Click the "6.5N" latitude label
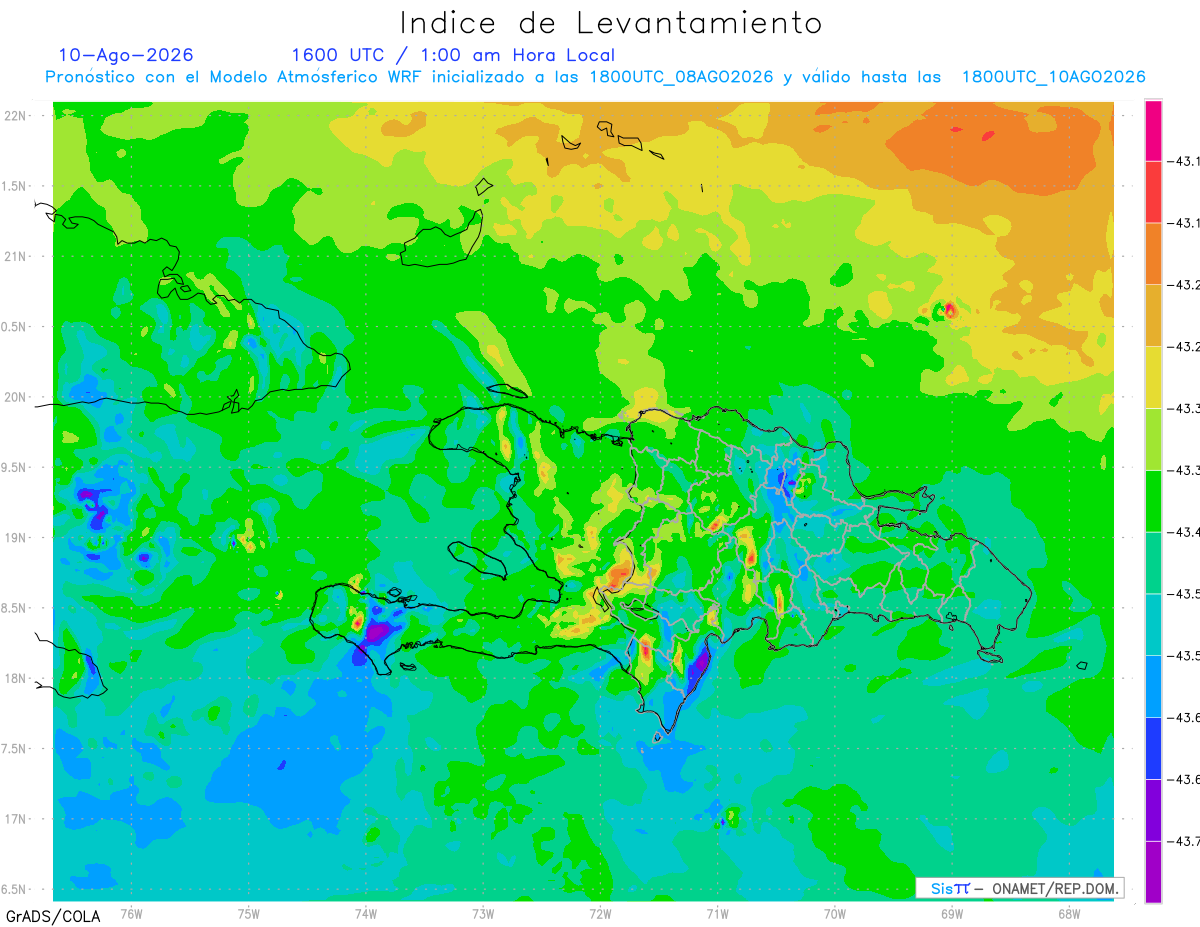The height and width of the screenshot is (927, 1200). (x=14, y=889)
